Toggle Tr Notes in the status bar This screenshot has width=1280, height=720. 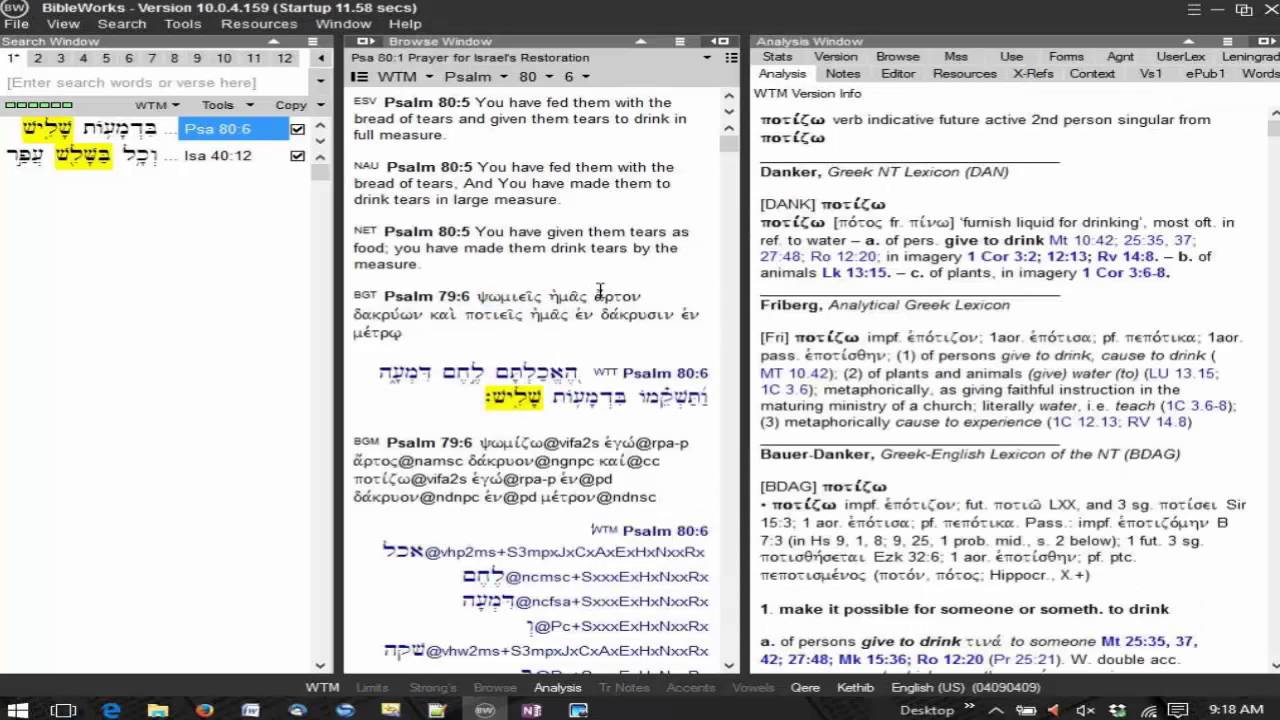click(624, 687)
